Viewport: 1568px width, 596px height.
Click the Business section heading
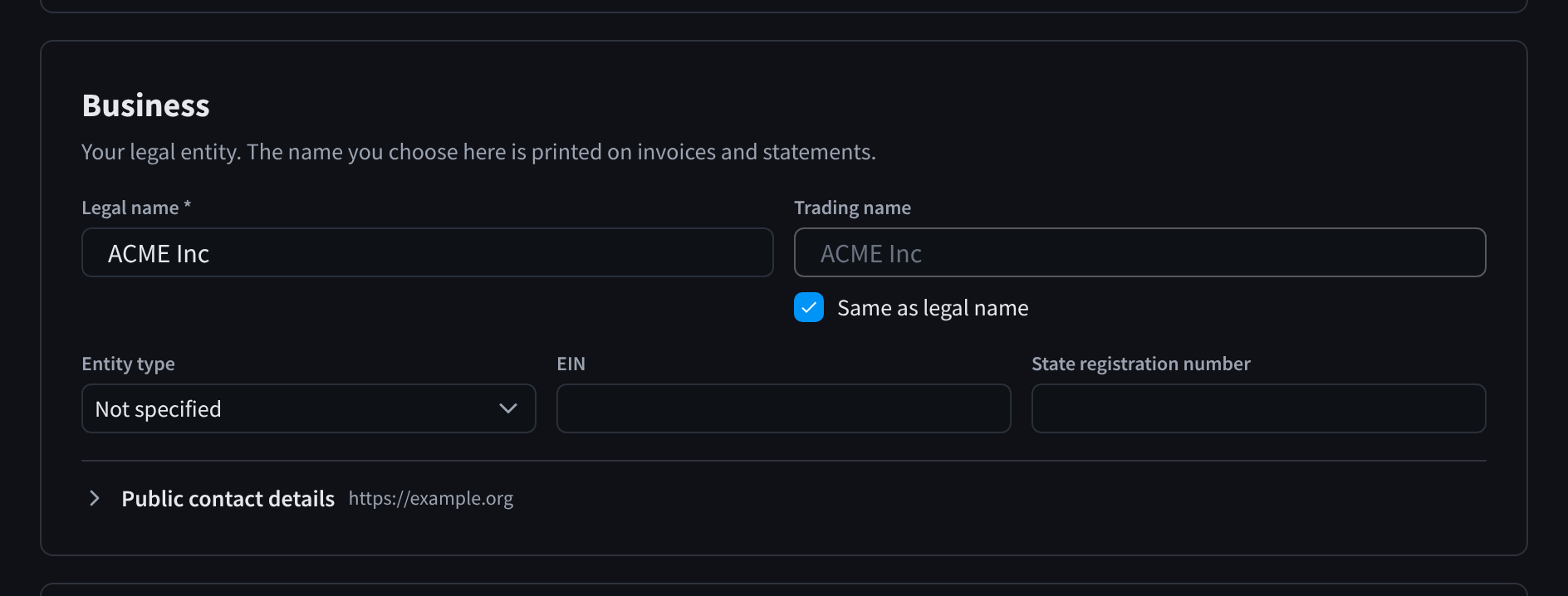click(145, 105)
